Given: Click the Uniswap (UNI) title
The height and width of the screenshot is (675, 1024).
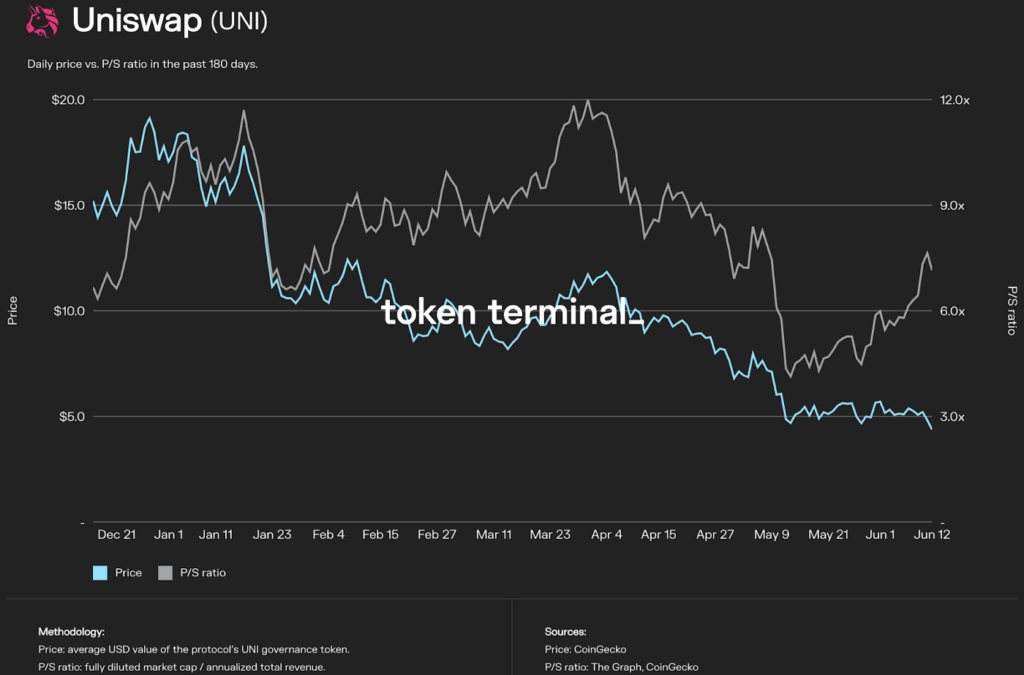Looking at the screenshot, I should [x=169, y=21].
